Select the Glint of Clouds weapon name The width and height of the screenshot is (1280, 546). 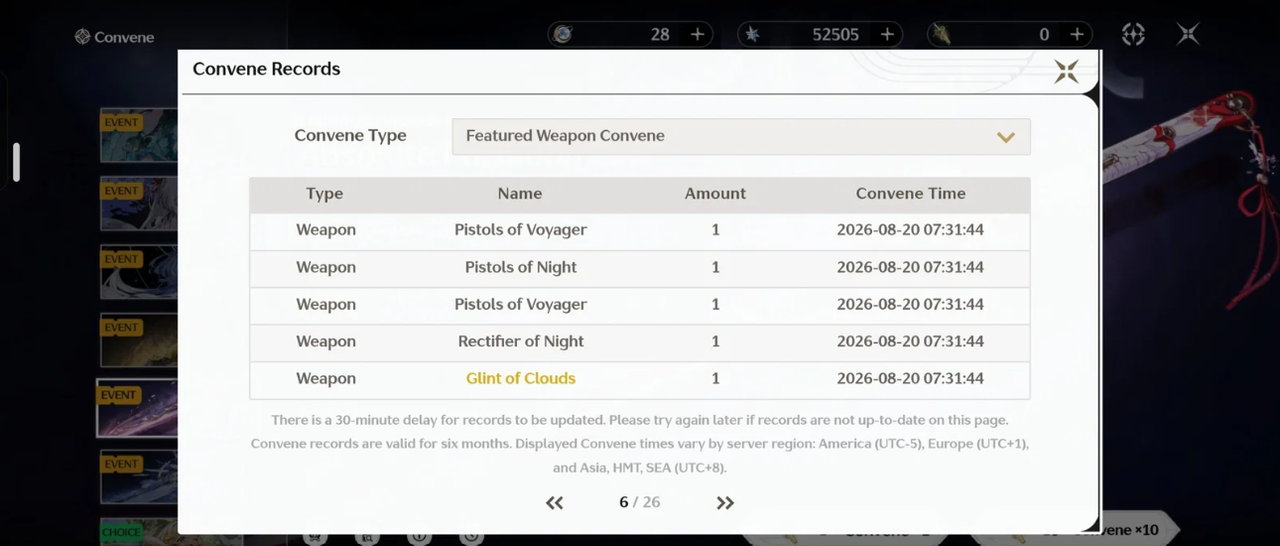[x=521, y=378]
